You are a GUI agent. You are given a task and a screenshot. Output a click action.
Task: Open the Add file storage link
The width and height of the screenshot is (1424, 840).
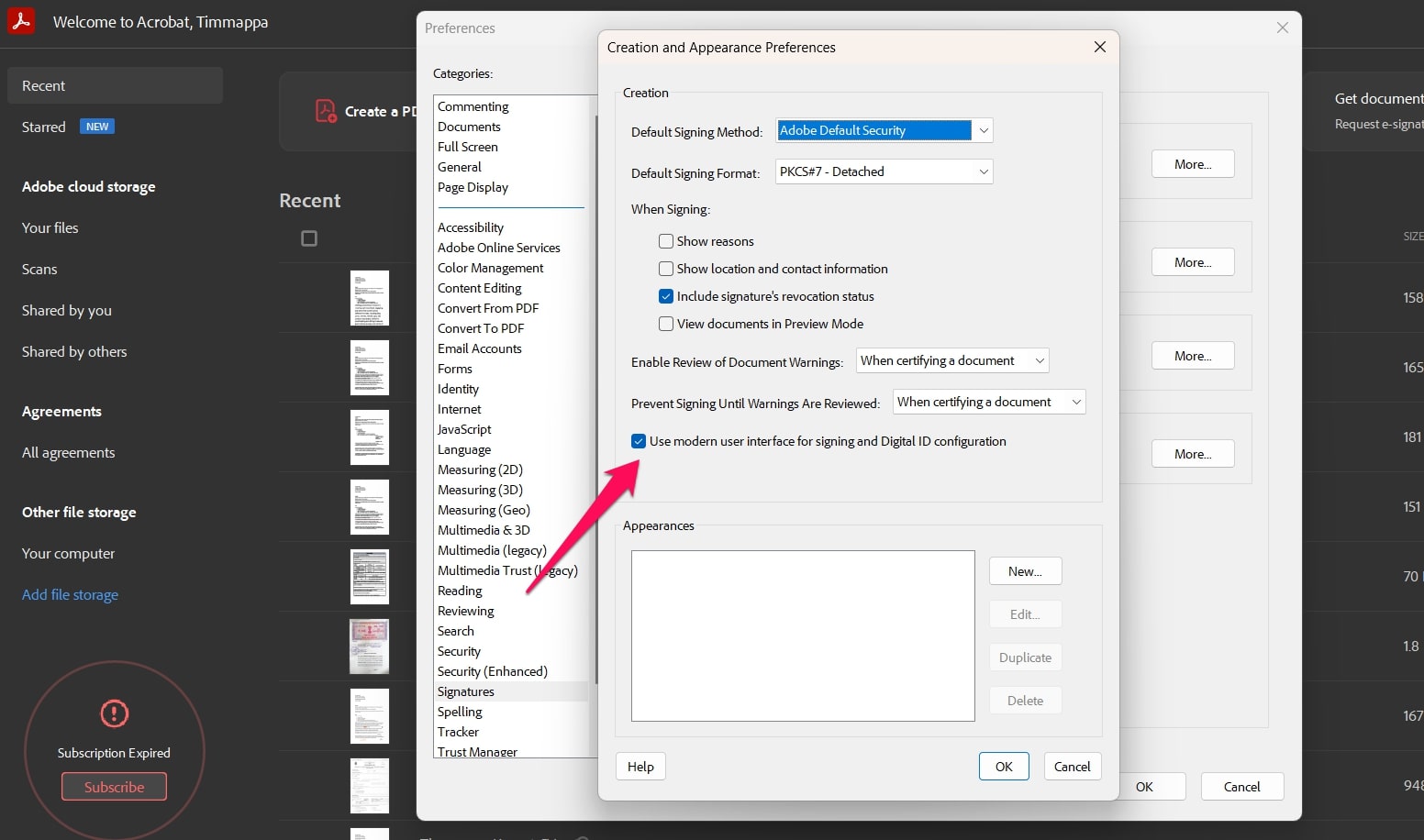(x=70, y=594)
